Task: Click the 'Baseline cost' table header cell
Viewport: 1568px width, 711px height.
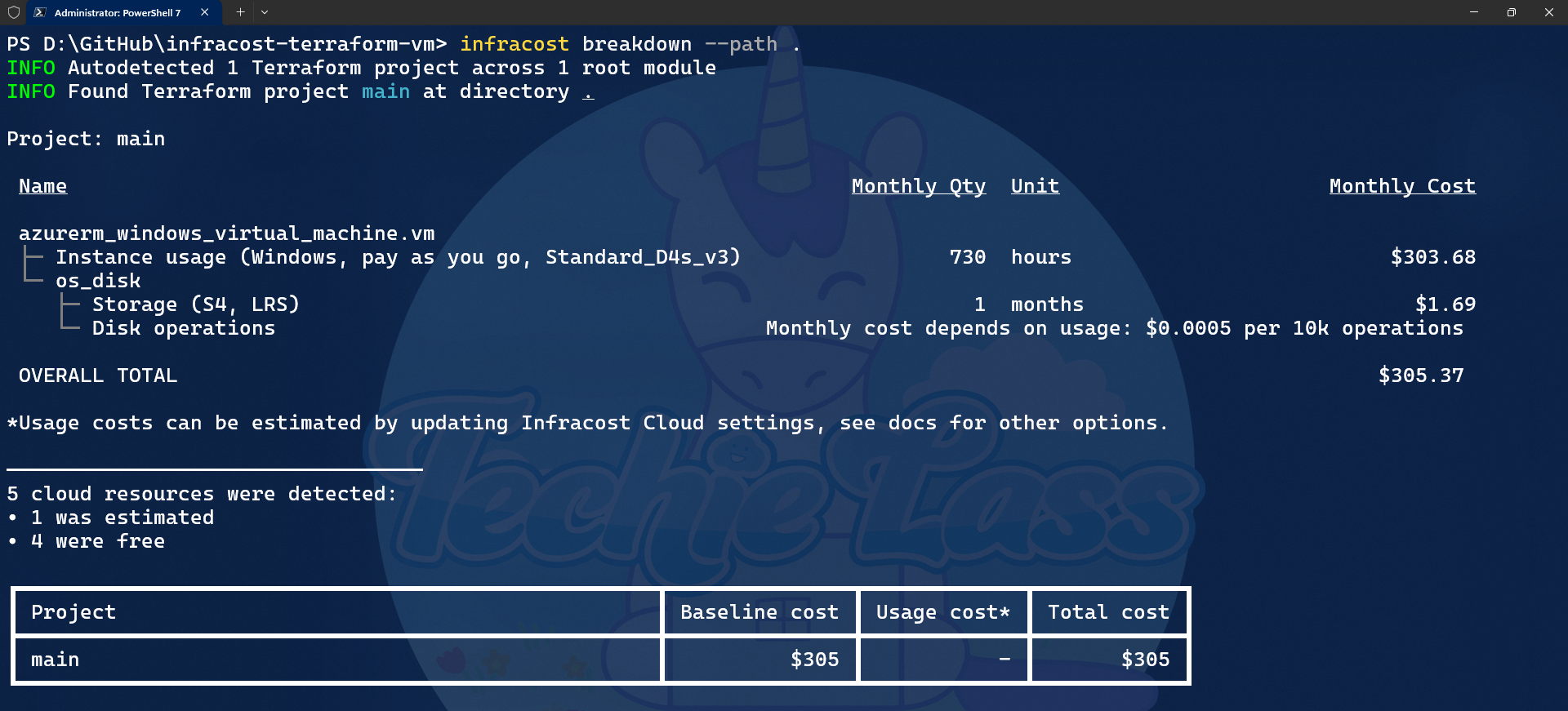Action: click(759, 612)
